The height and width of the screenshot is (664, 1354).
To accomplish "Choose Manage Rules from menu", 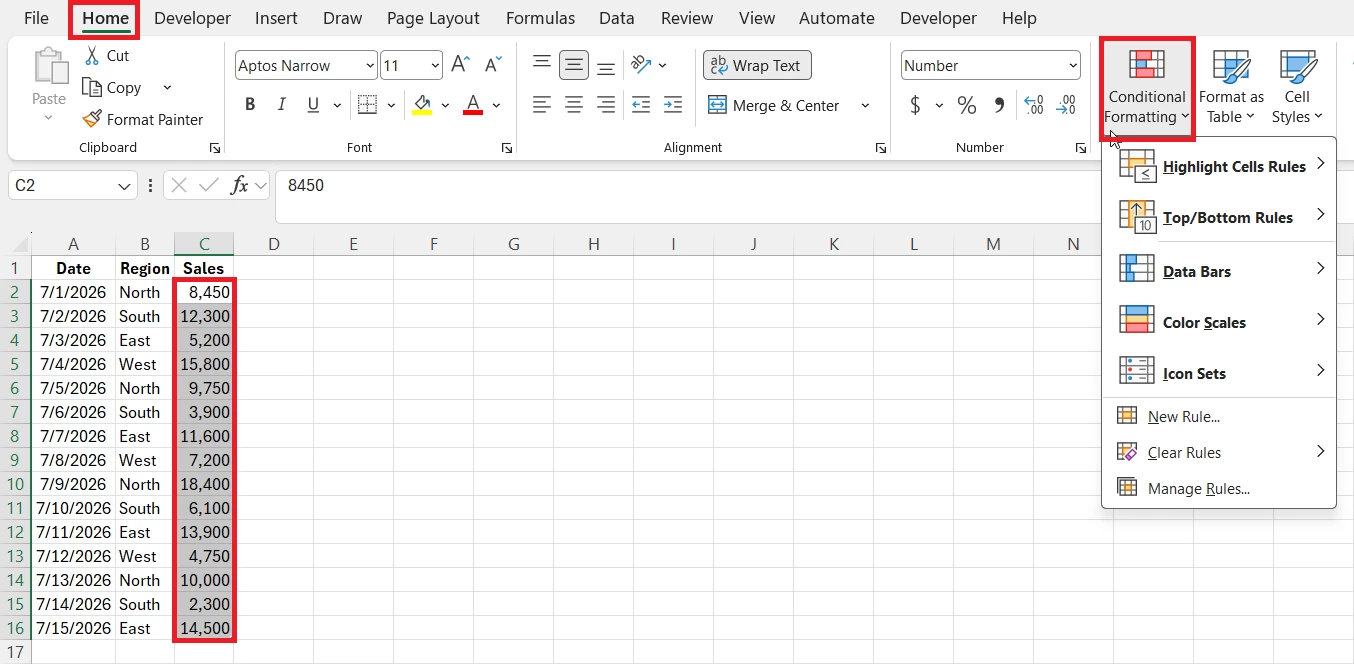I will (1219, 488).
